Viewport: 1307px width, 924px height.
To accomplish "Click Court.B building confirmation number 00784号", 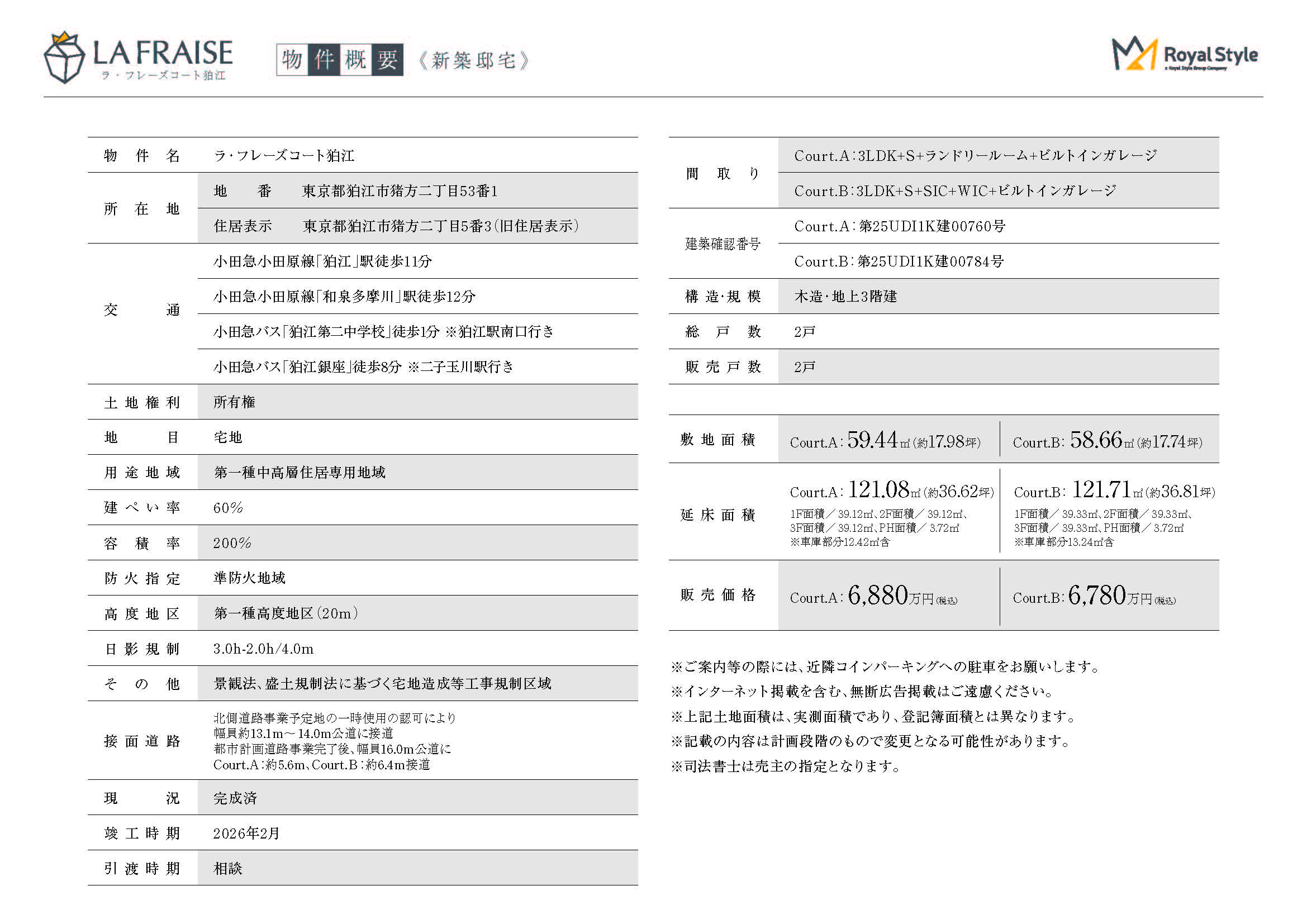I will click(x=899, y=261).
